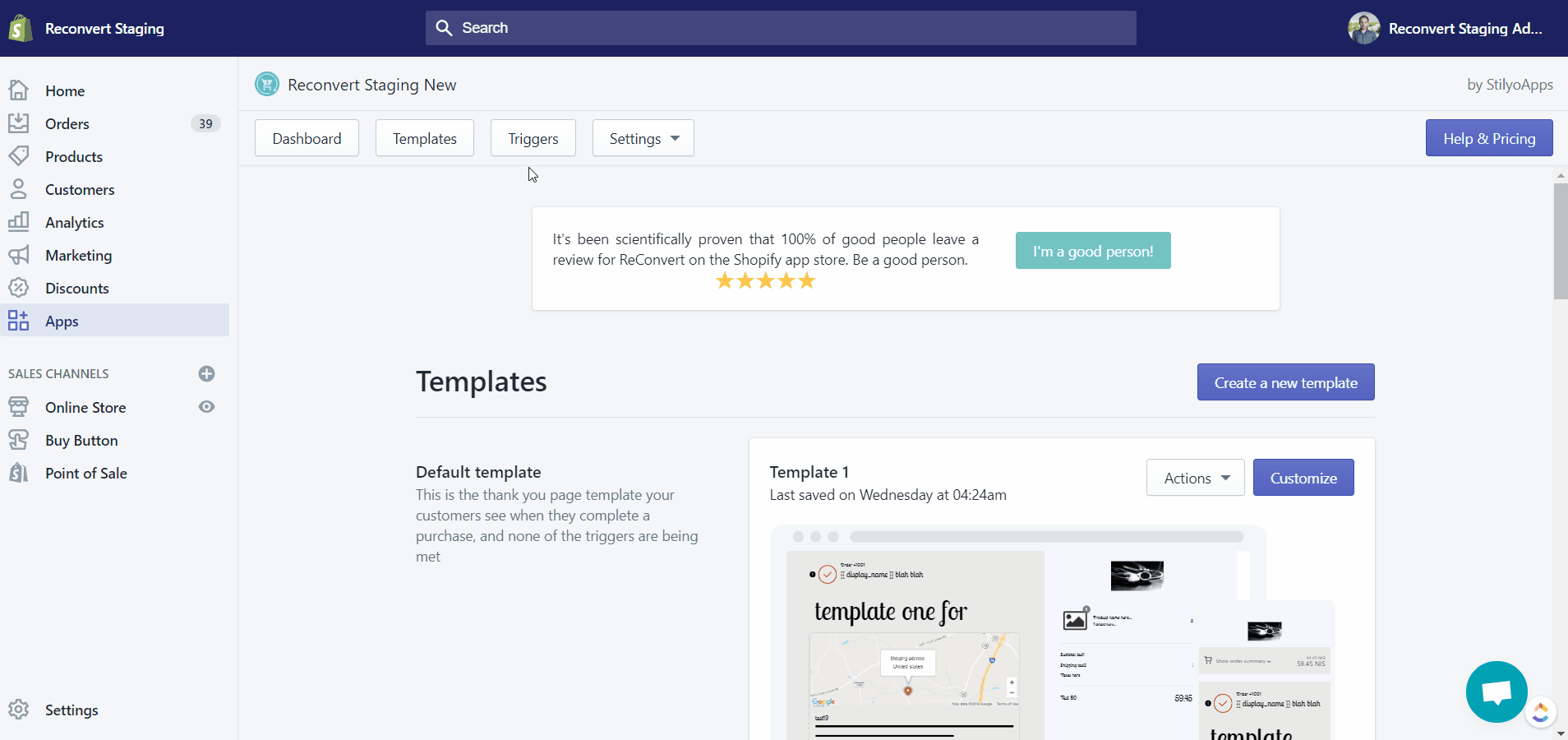This screenshot has height=740, width=1568.
Task: Click the Apps grid icon
Action: [x=18, y=321]
